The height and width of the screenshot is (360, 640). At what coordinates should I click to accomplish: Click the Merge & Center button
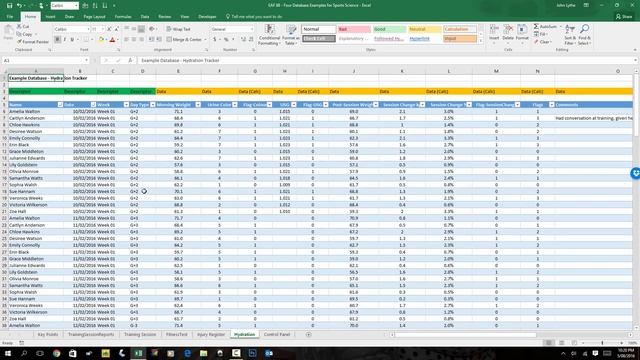(186, 40)
